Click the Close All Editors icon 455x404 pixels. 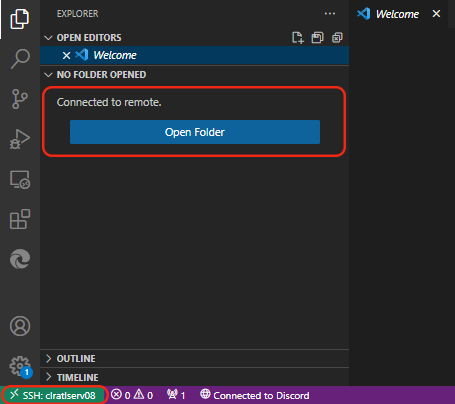337,38
